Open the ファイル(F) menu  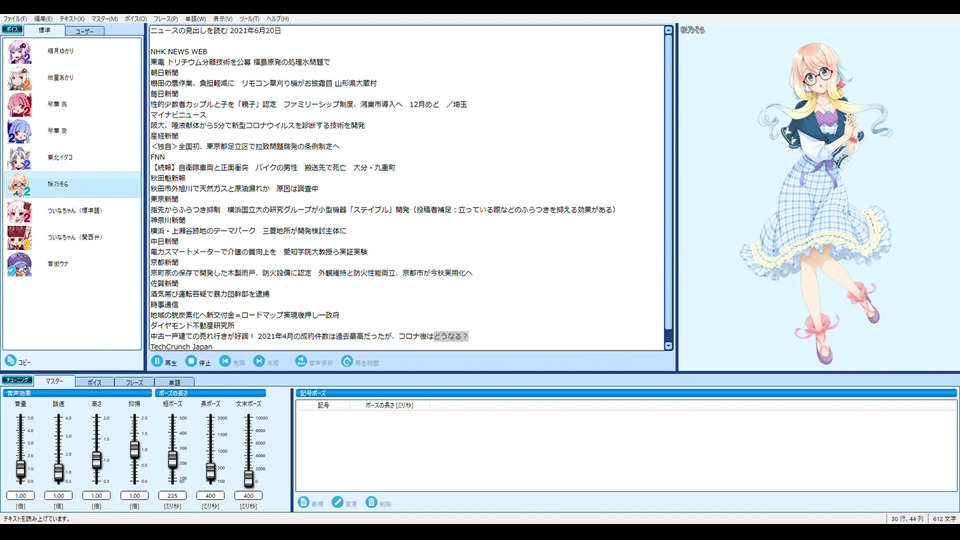tap(15, 19)
